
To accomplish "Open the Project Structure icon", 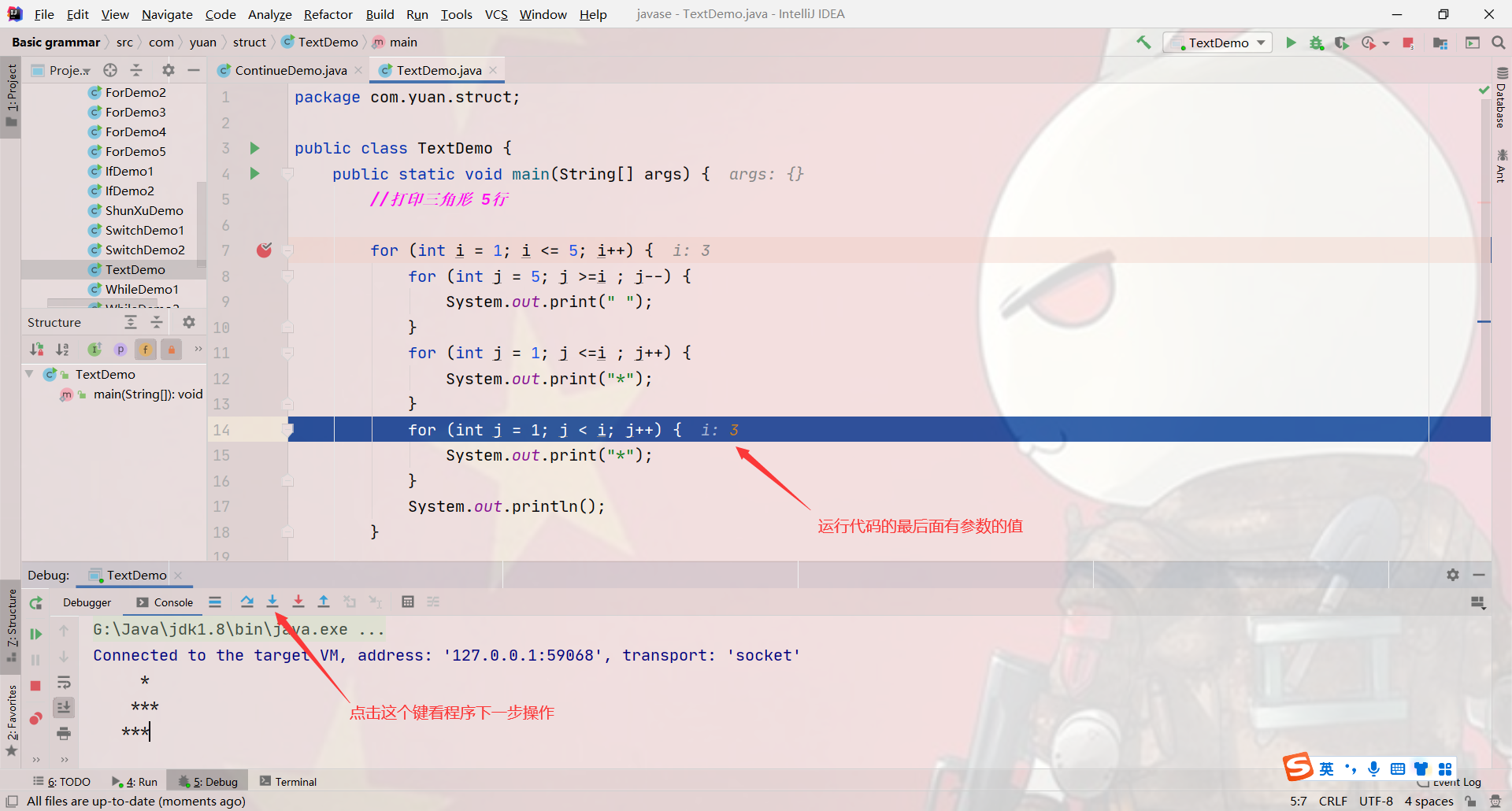I will click(x=1440, y=43).
